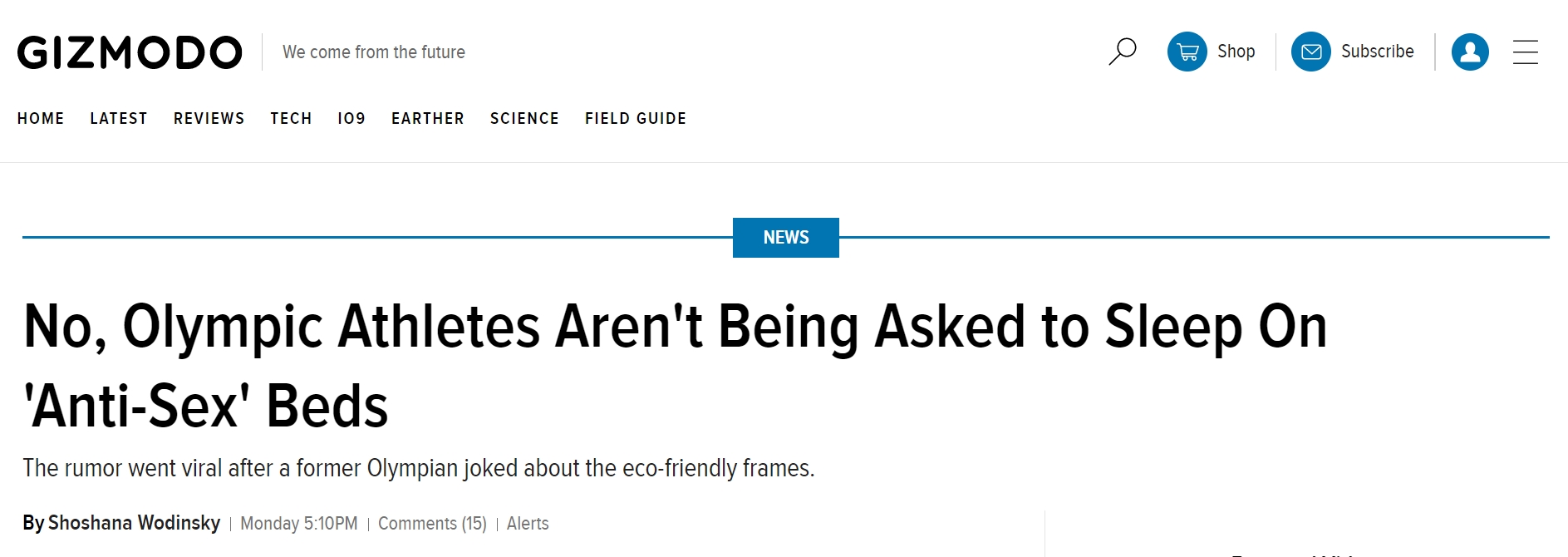Go to the Home section
The image size is (1568, 557).
click(x=41, y=118)
